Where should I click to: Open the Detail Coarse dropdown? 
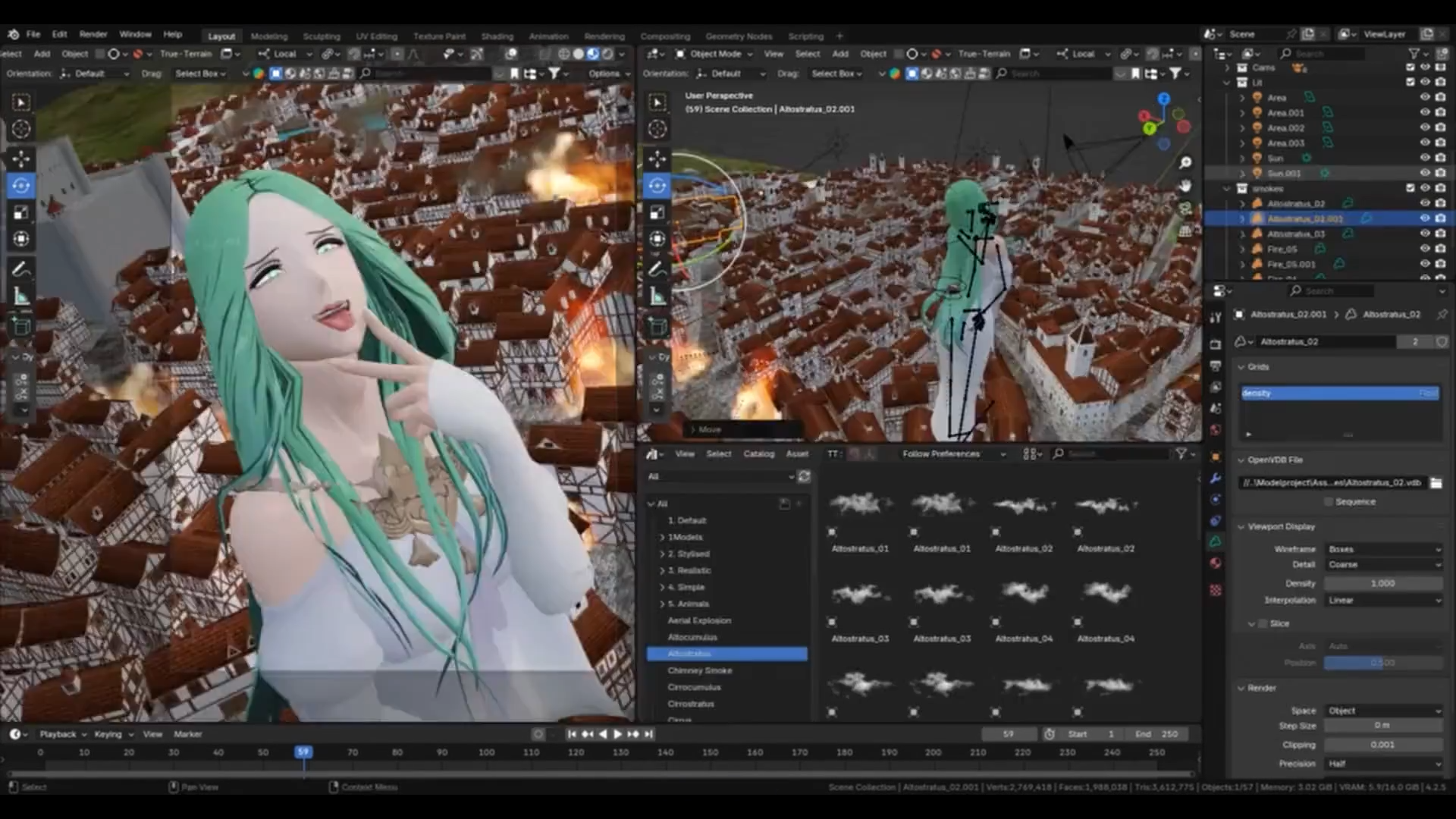pyautogui.click(x=1383, y=564)
